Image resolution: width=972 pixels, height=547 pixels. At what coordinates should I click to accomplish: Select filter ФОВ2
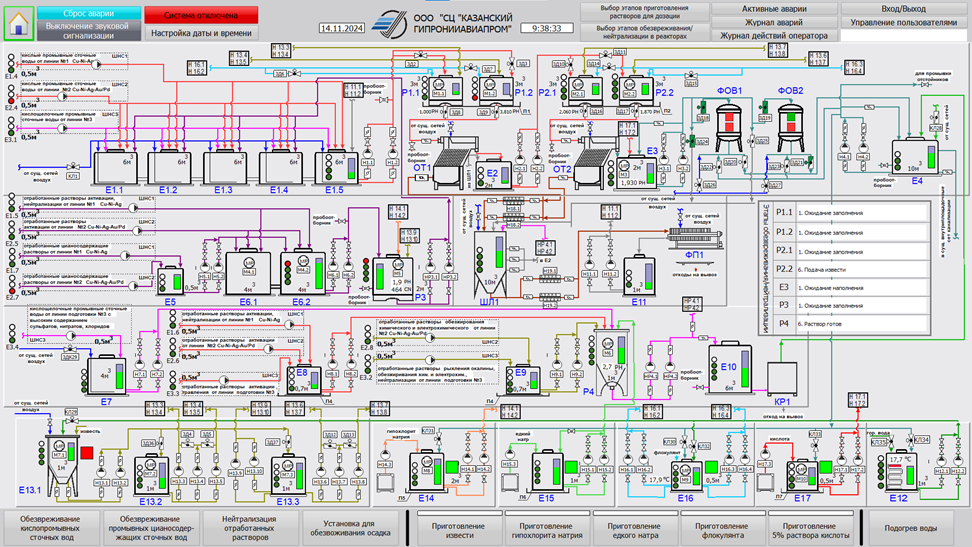pyautogui.click(x=791, y=128)
